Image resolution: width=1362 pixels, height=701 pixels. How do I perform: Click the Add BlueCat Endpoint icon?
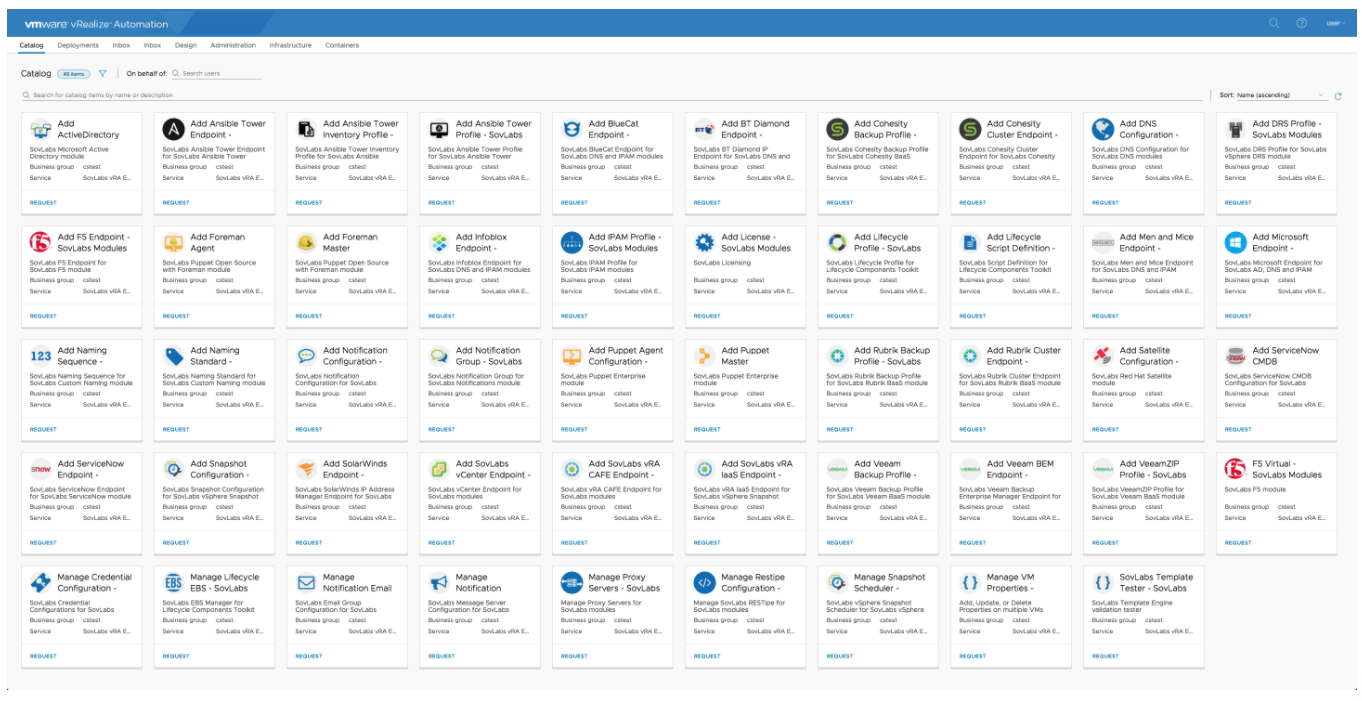[x=572, y=129]
